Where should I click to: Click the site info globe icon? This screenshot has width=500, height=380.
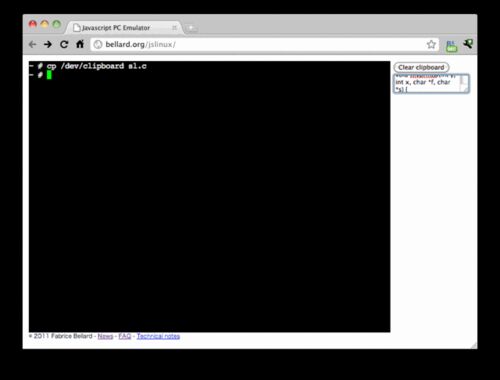pos(98,44)
